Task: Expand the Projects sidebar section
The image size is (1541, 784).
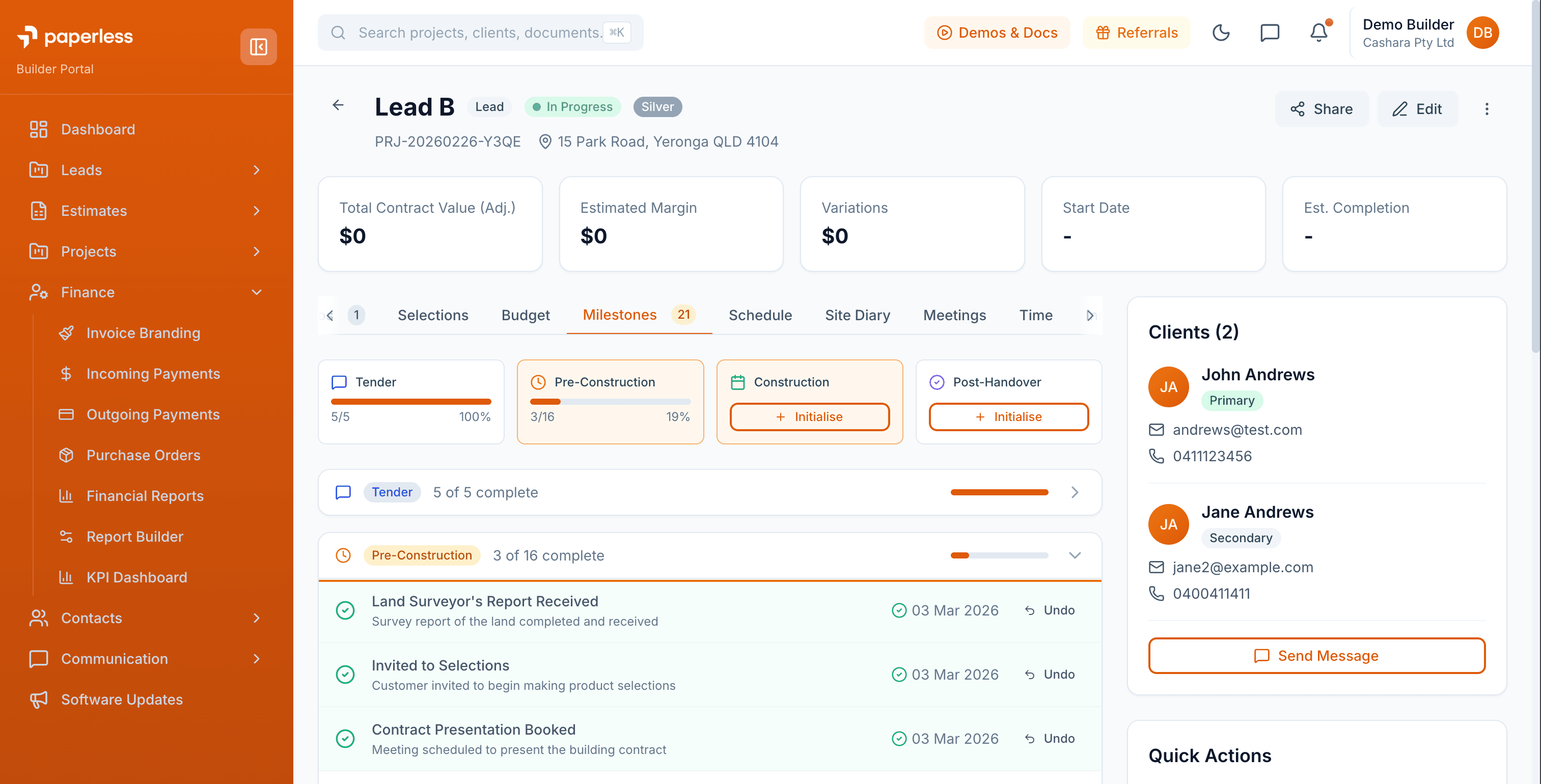Action: [257, 251]
